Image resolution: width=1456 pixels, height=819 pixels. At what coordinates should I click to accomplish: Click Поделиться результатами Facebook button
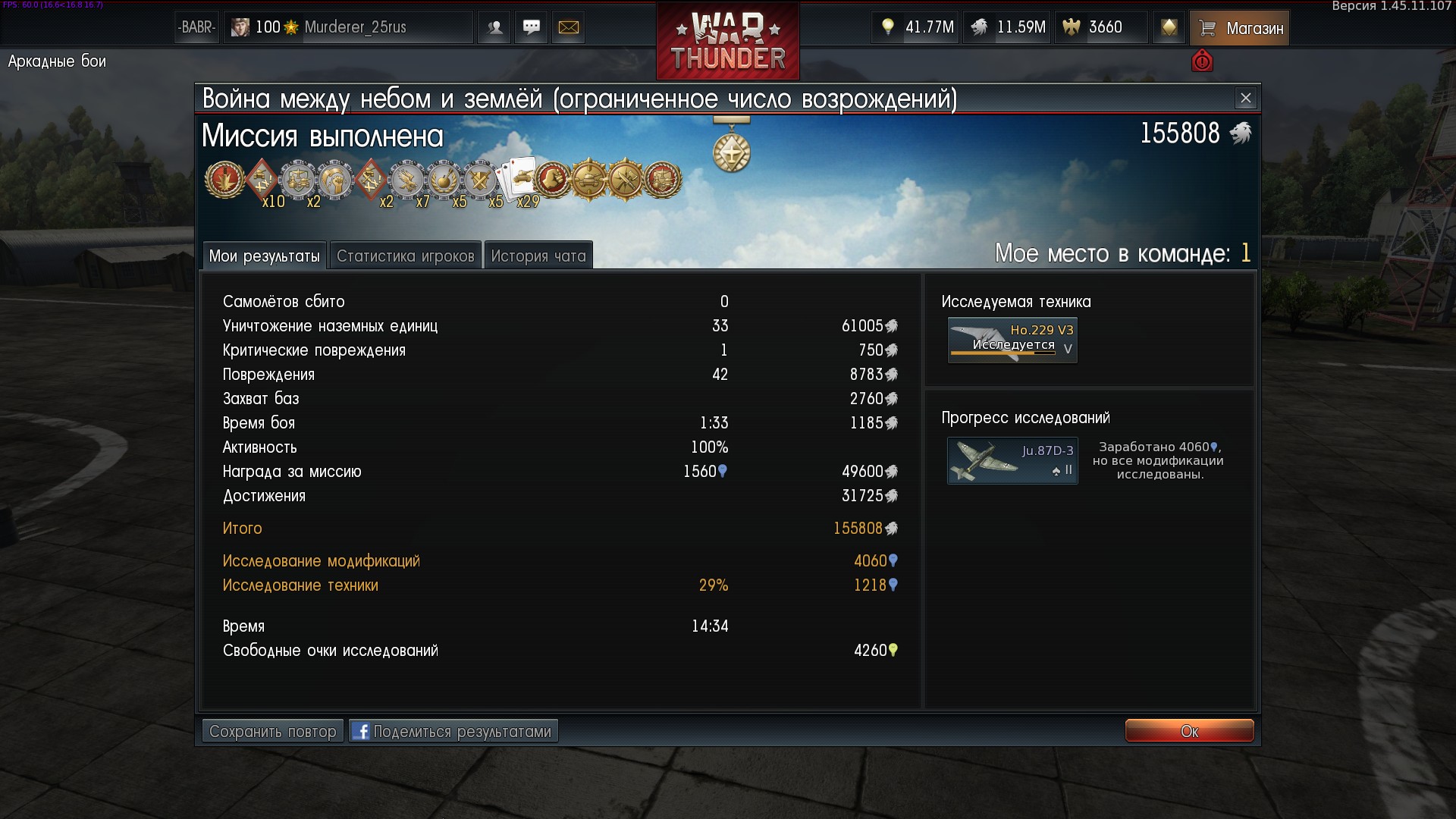point(453,731)
